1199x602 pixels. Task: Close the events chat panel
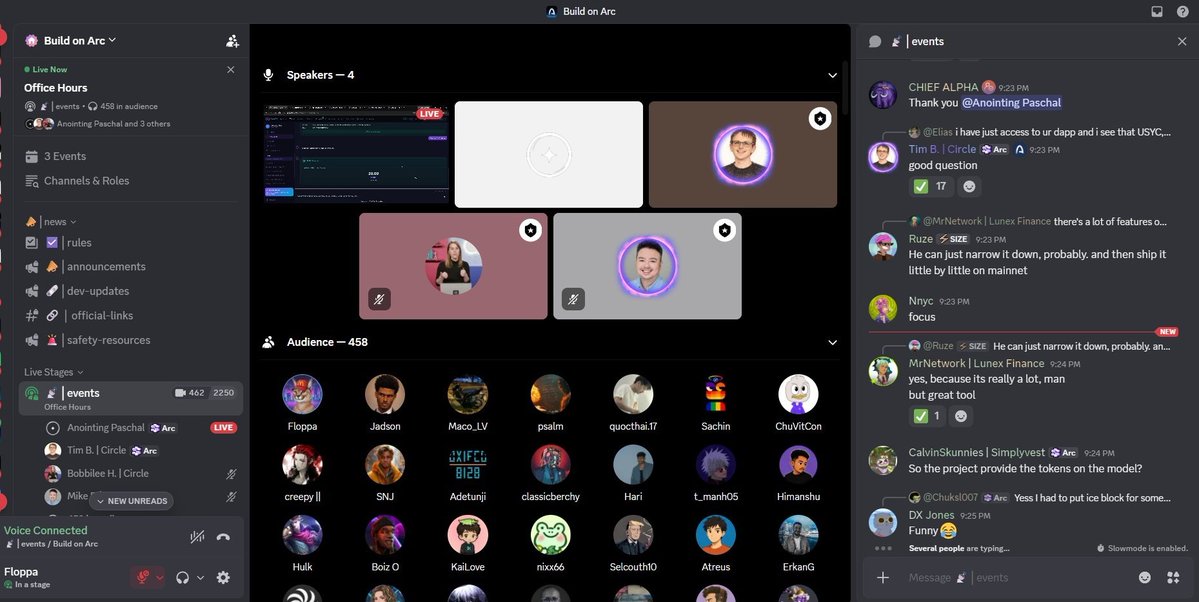1182,41
